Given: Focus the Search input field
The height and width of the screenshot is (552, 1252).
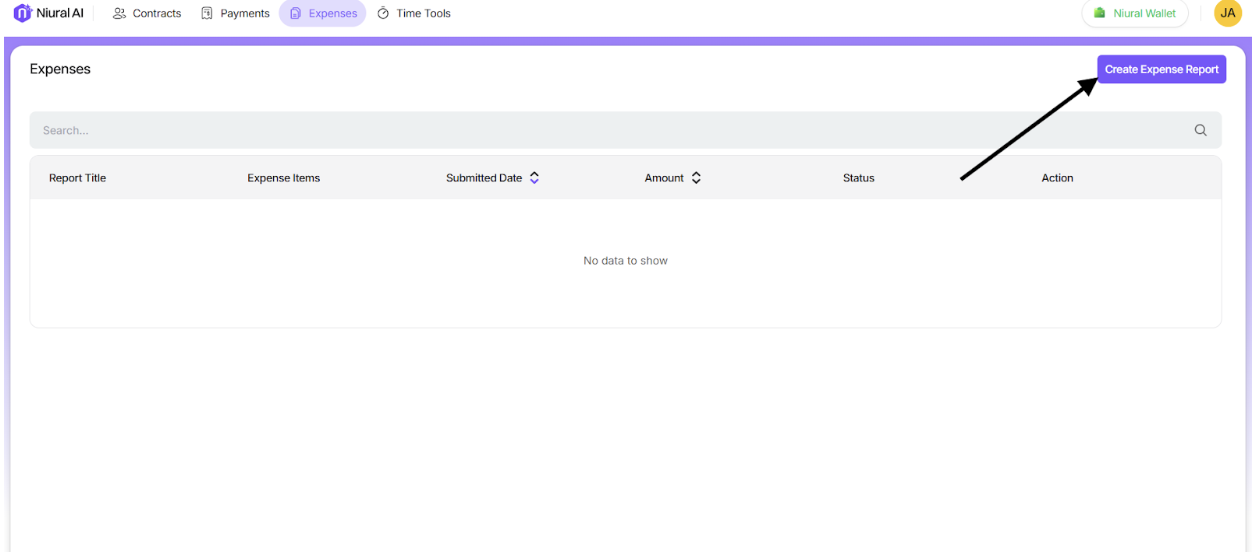Looking at the screenshot, I should click(625, 130).
